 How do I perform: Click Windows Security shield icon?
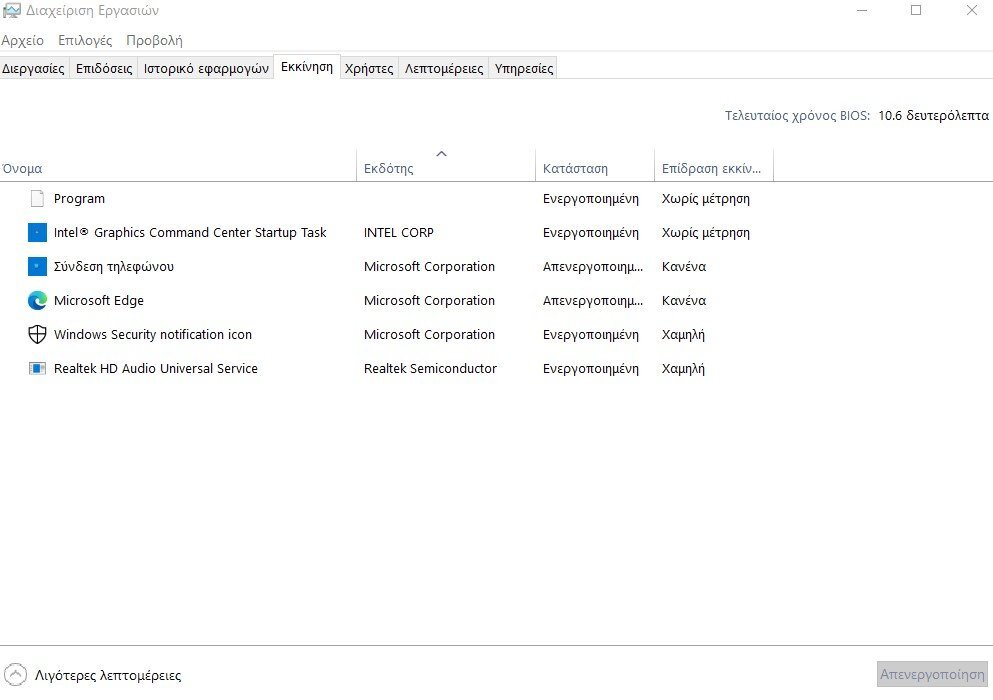[37, 334]
